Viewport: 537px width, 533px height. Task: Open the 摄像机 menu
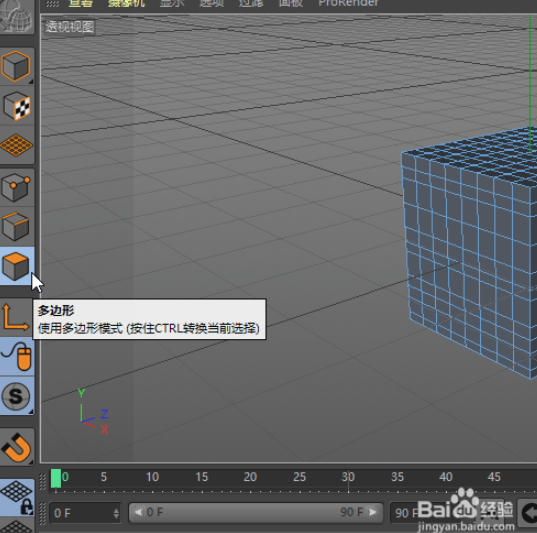tap(126, 3)
